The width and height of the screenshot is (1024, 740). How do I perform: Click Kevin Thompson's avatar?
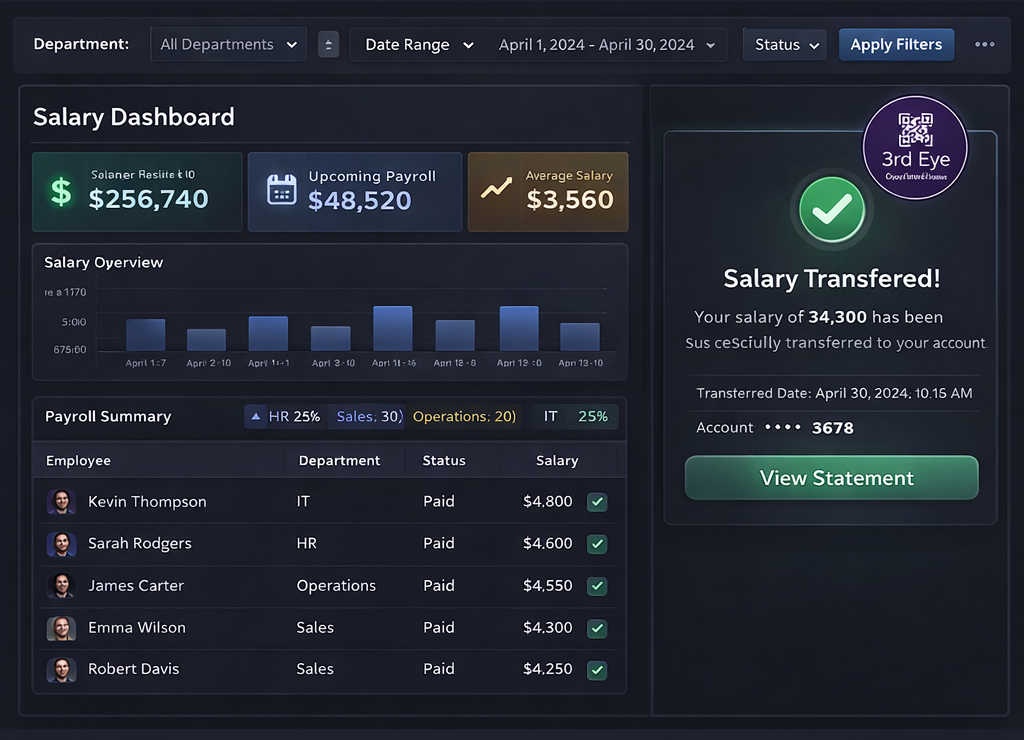(x=61, y=502)
